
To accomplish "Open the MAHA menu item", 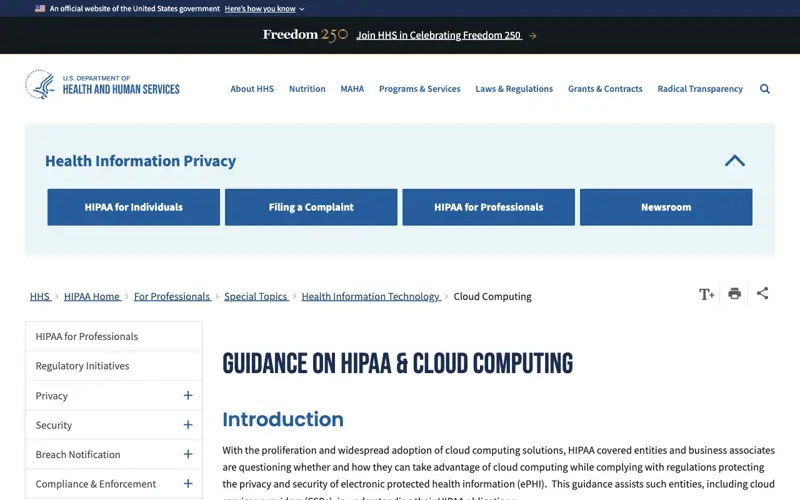I will (x=352, y=89).
